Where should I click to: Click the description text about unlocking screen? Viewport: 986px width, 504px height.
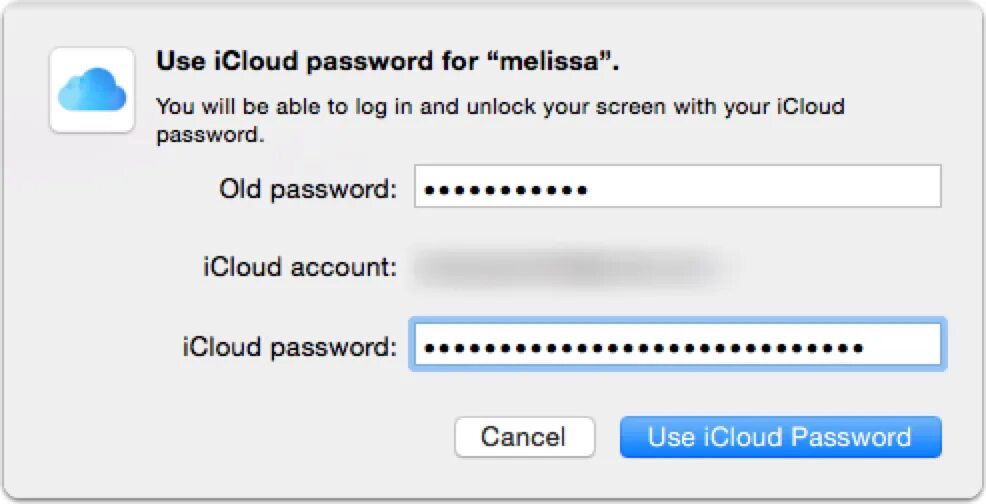pos(500,107)
